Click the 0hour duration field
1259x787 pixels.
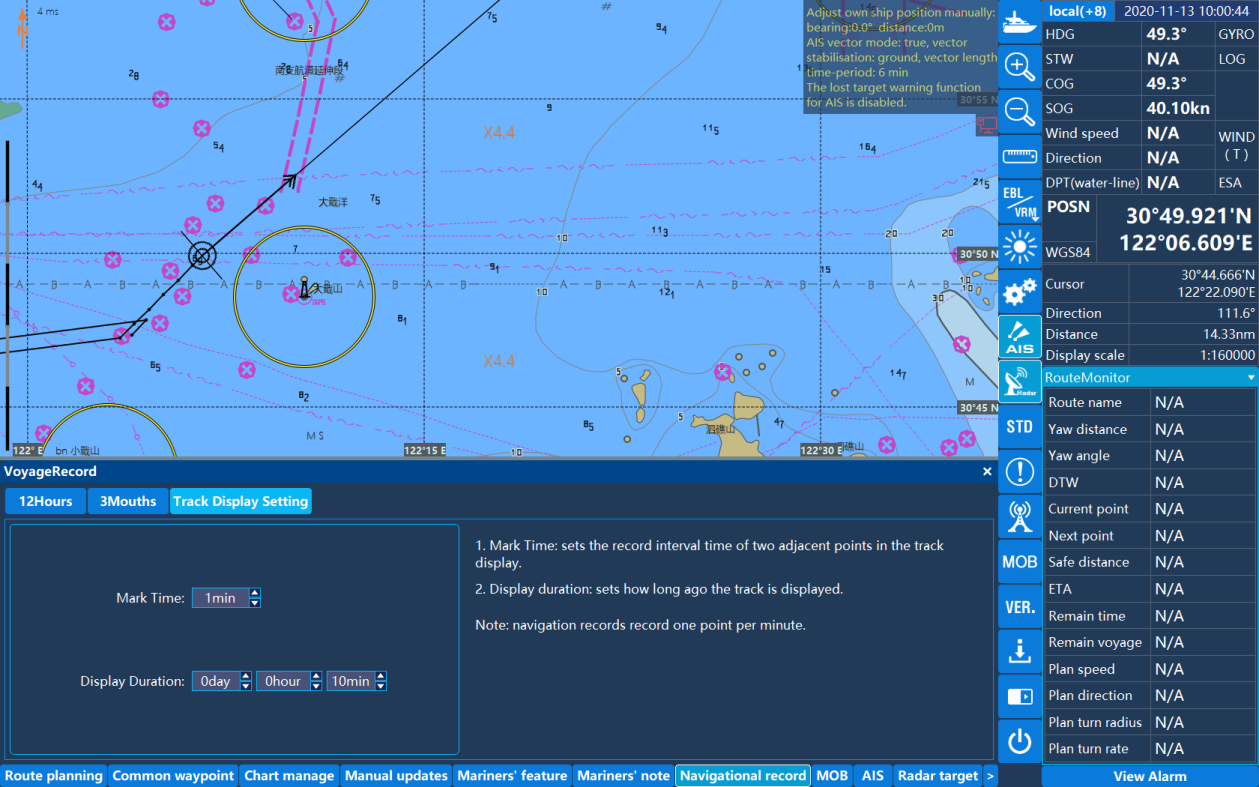coord(284,681)
